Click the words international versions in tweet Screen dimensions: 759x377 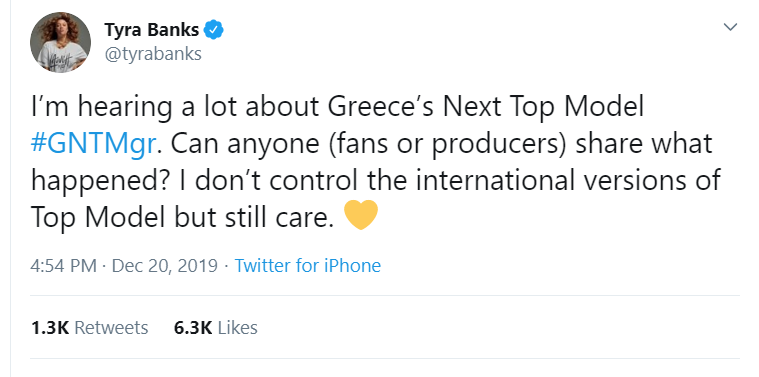click(549, 181)
